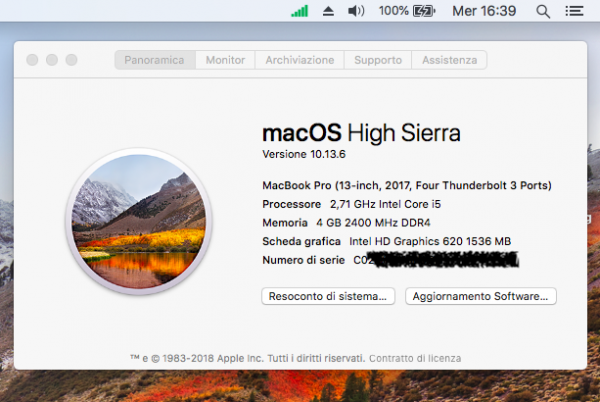Viewport: 600px width, 402px height.
Task: Click the Versione 10.13.6 text
Action: coord(304,154)
